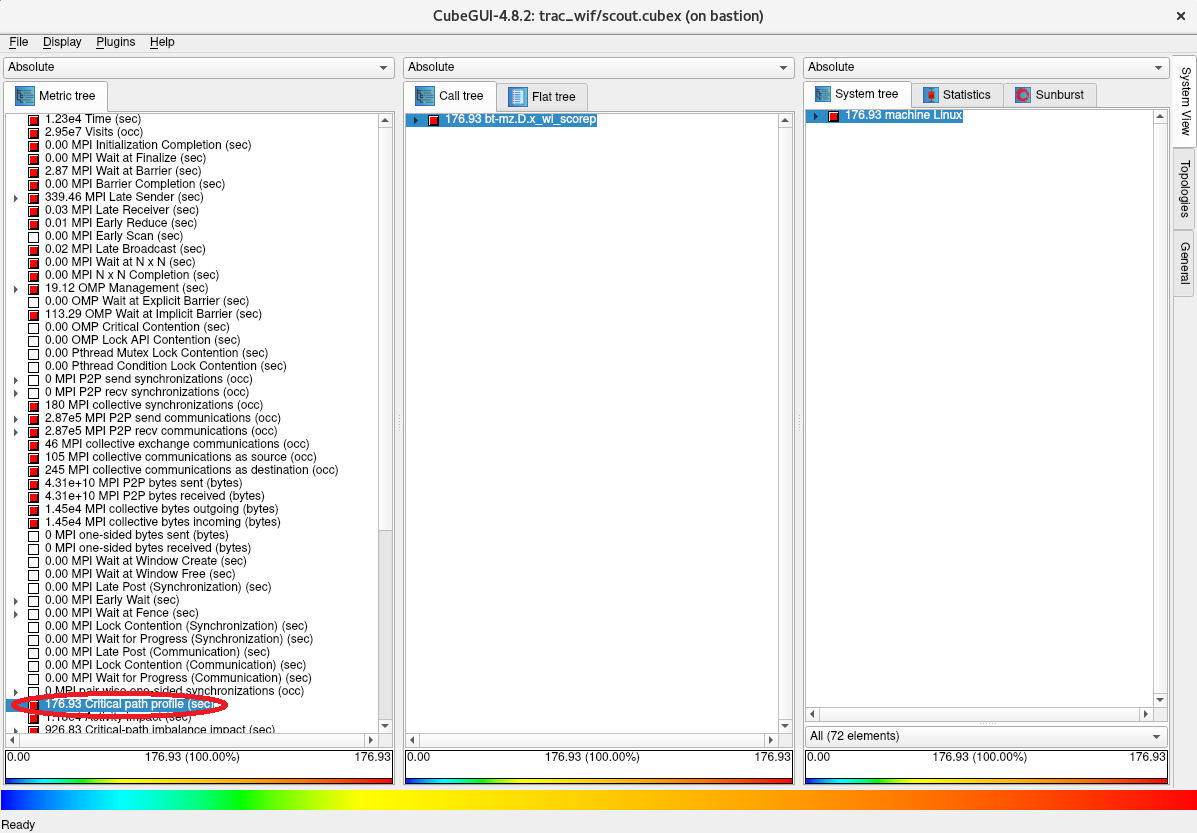
Task: Click the Statistics tab icon
Action: tap(931, 95)
